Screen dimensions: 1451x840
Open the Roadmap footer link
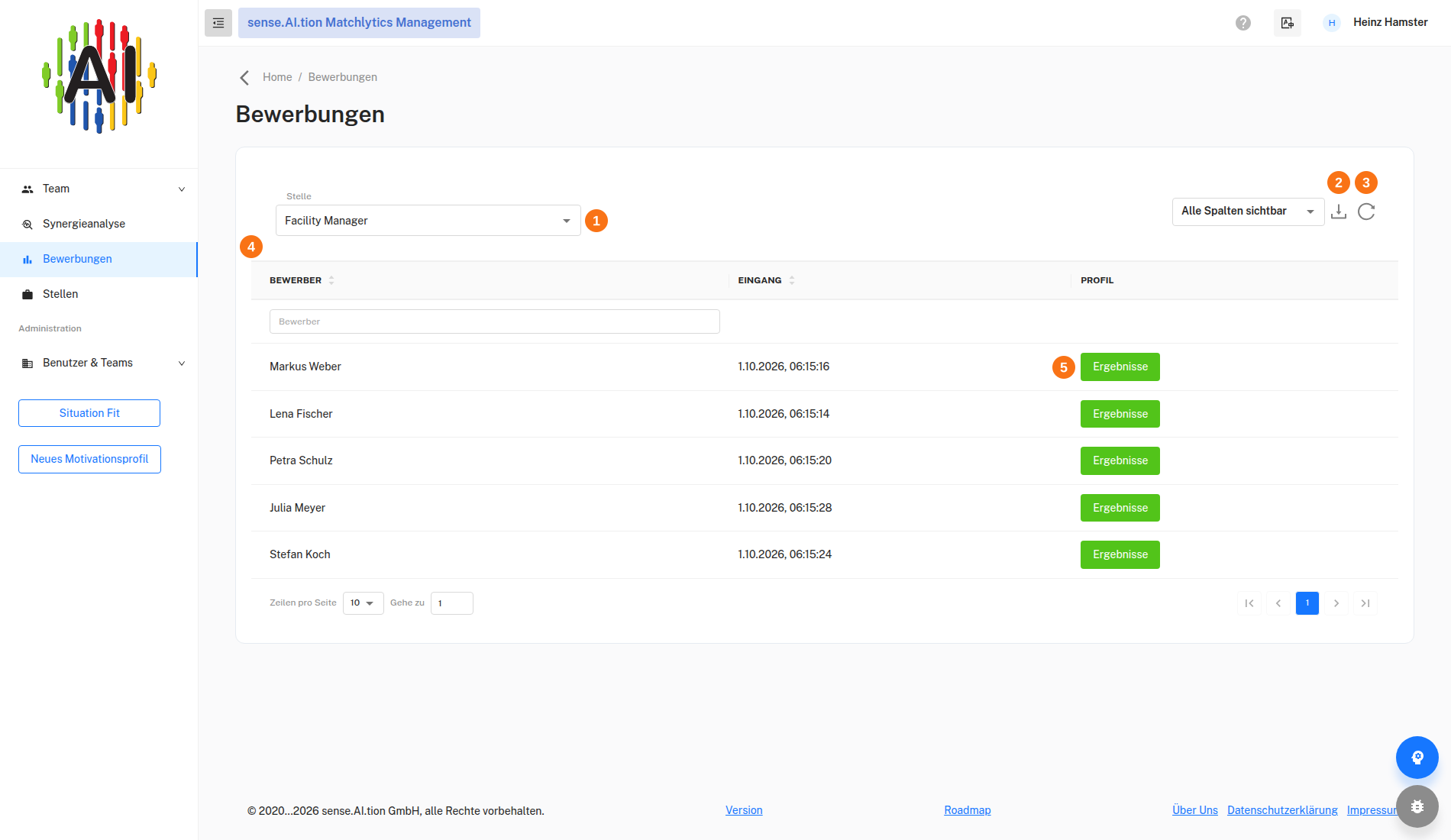click(968, 810)
